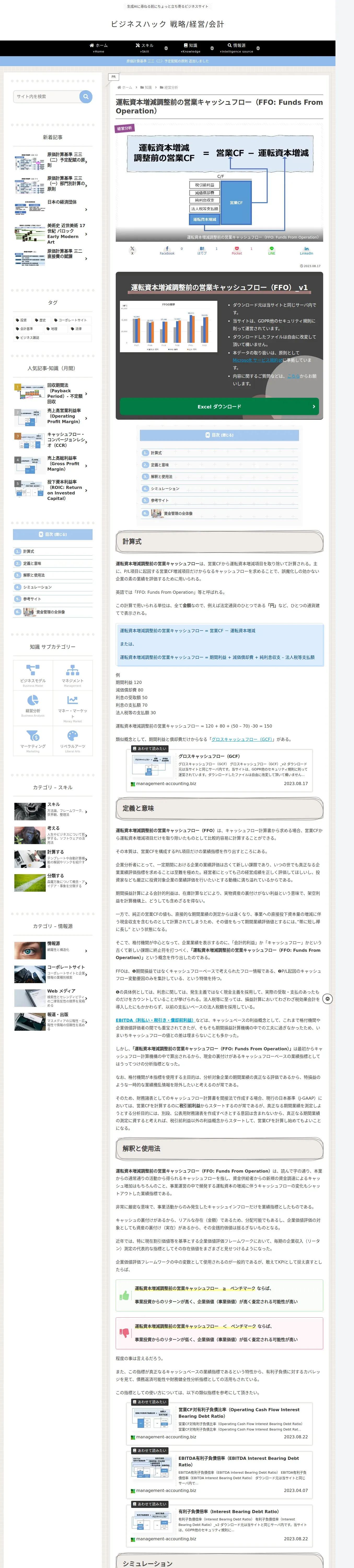Screen dimensions: 354x1568
Task: Open the グロスキャッシュフロー（GCF） inline link
Action: 242,740
